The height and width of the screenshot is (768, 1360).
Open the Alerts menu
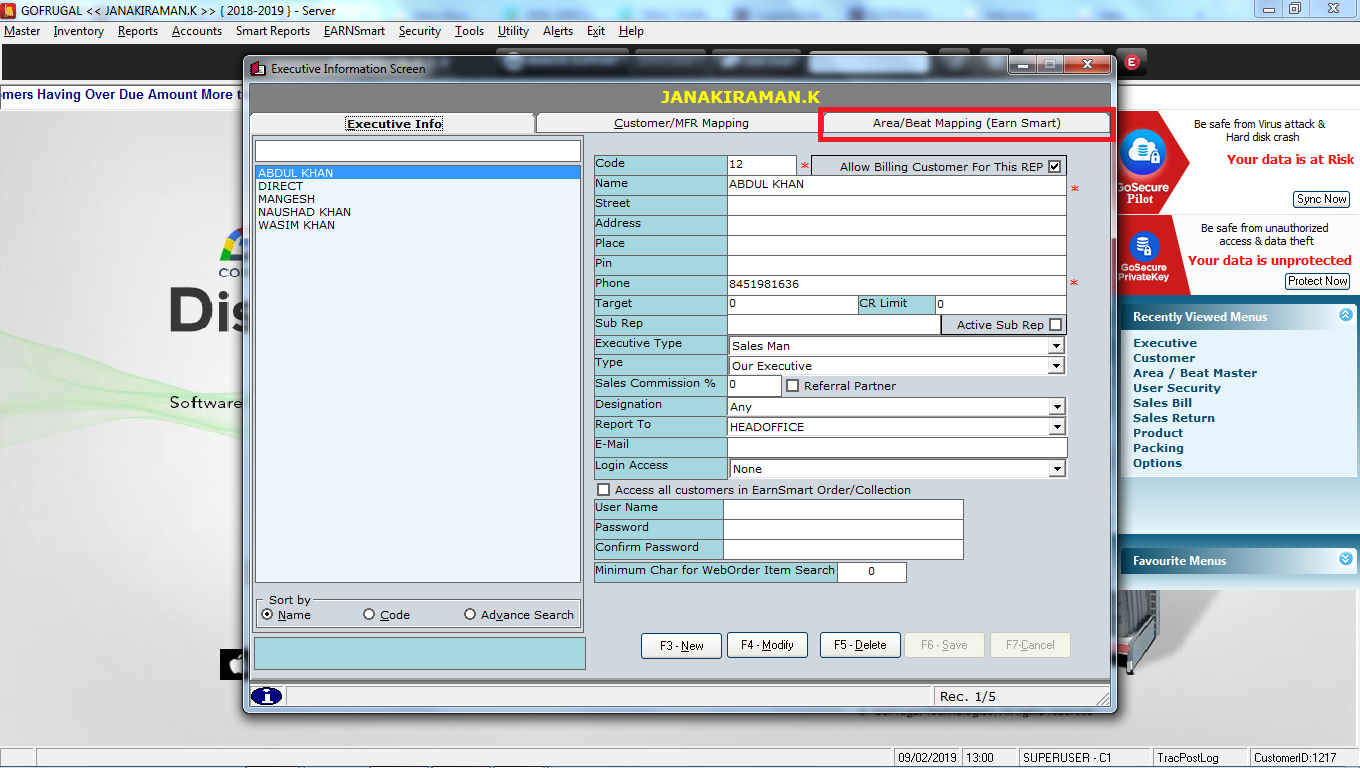558,31
